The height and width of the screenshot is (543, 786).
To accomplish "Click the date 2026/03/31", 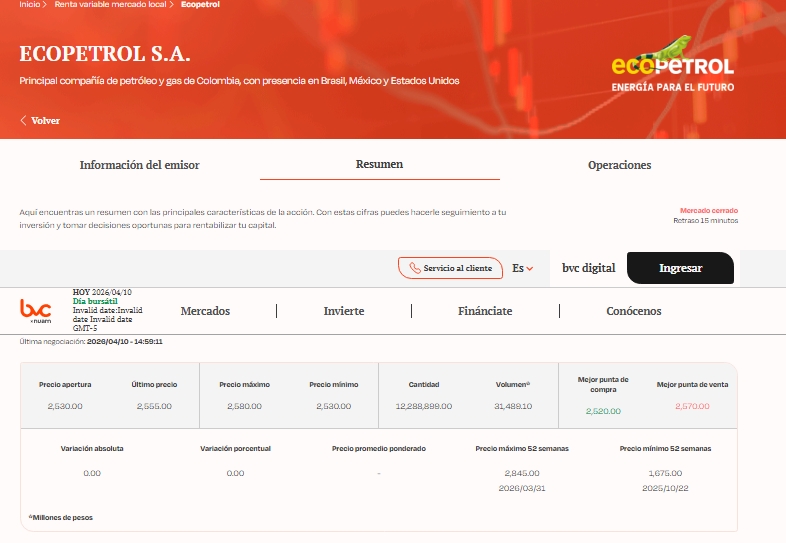I will tap(522, 488).
